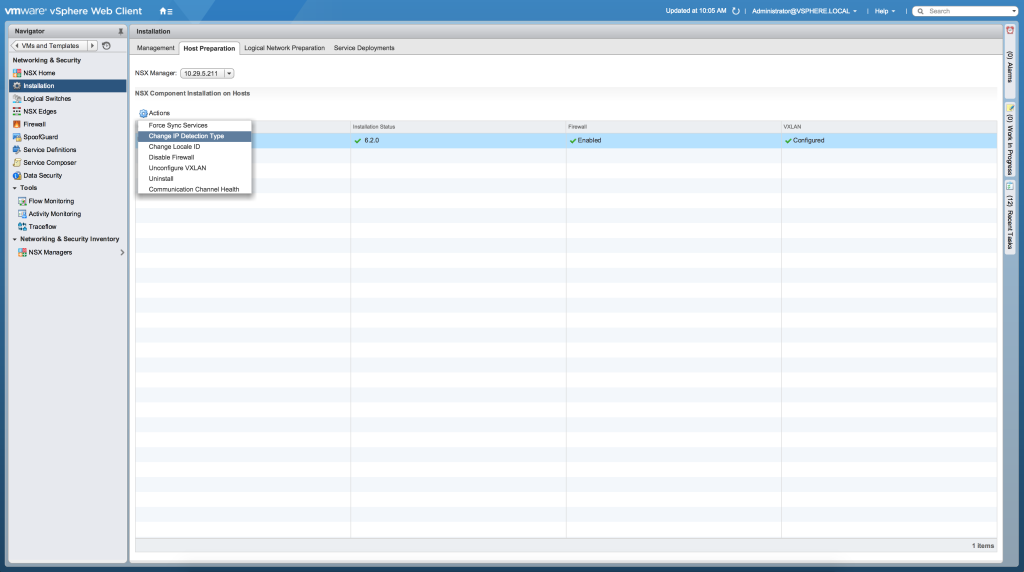Open Communication Channel Health option
This screenshot has width=1024, height=572.
(194, 189)
